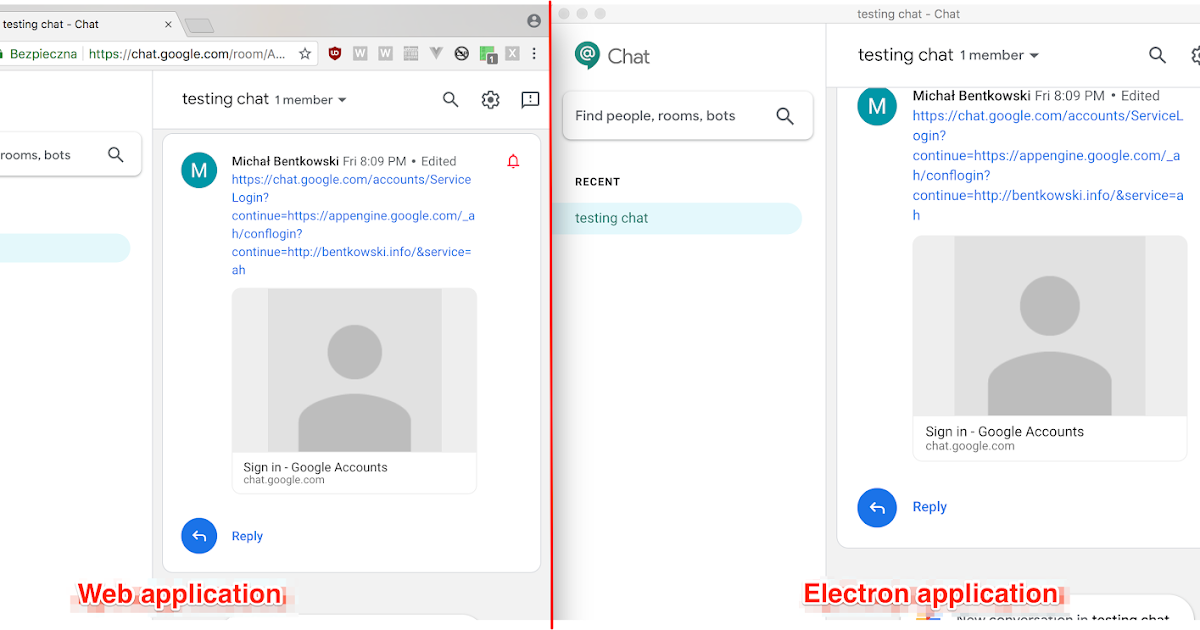Click the Reply arrow icon in web application
1200x630 pixels.
tap(199, 536)
